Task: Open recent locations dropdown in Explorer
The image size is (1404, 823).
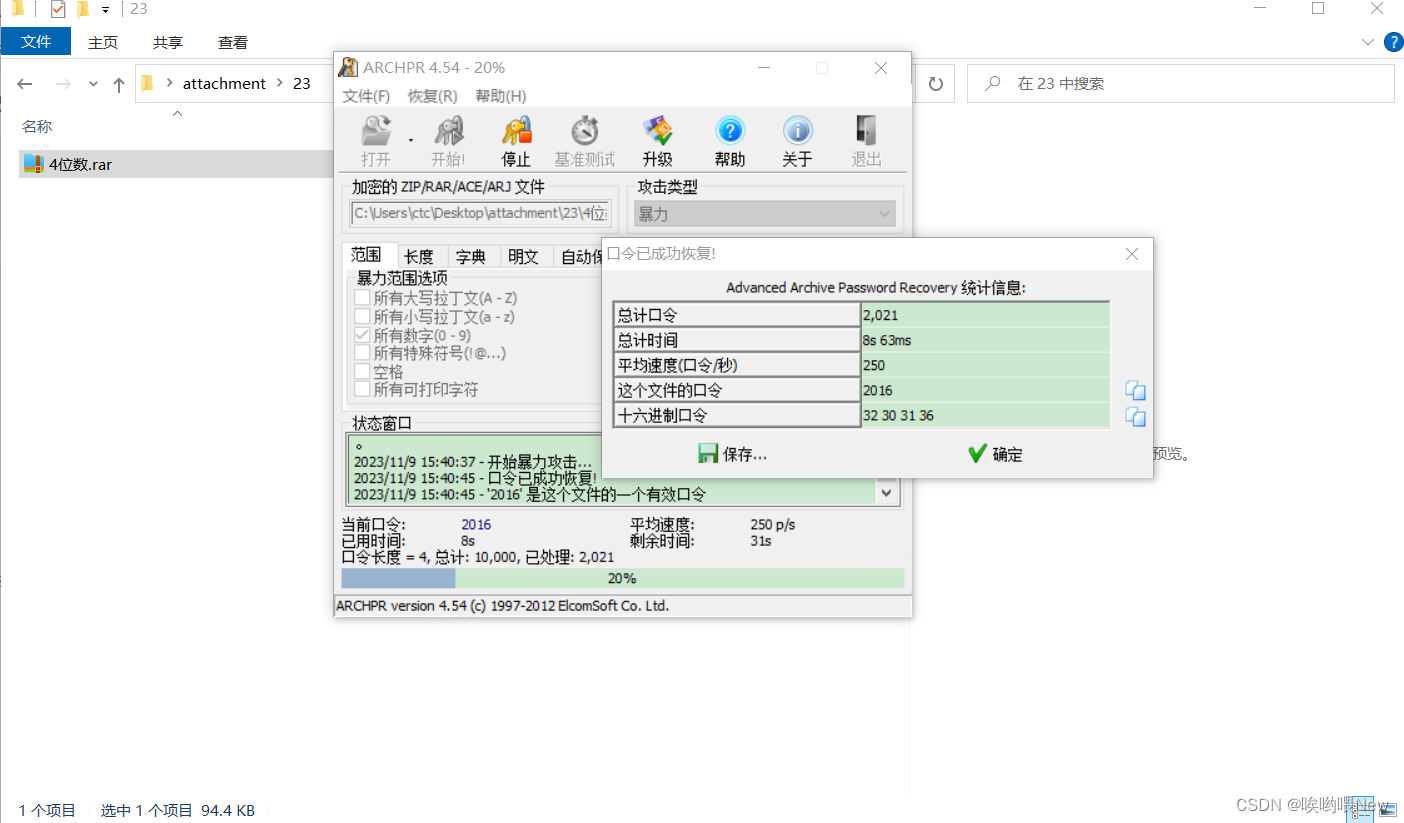Action: click(x=94, y=84)
